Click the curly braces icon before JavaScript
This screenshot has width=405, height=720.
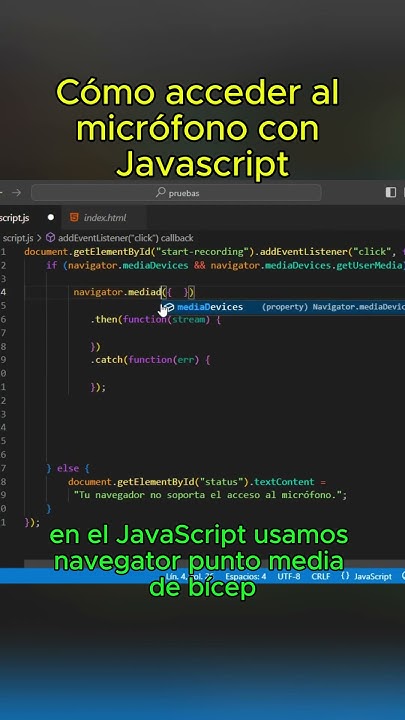pyautogui.click(x=345, y=577)
